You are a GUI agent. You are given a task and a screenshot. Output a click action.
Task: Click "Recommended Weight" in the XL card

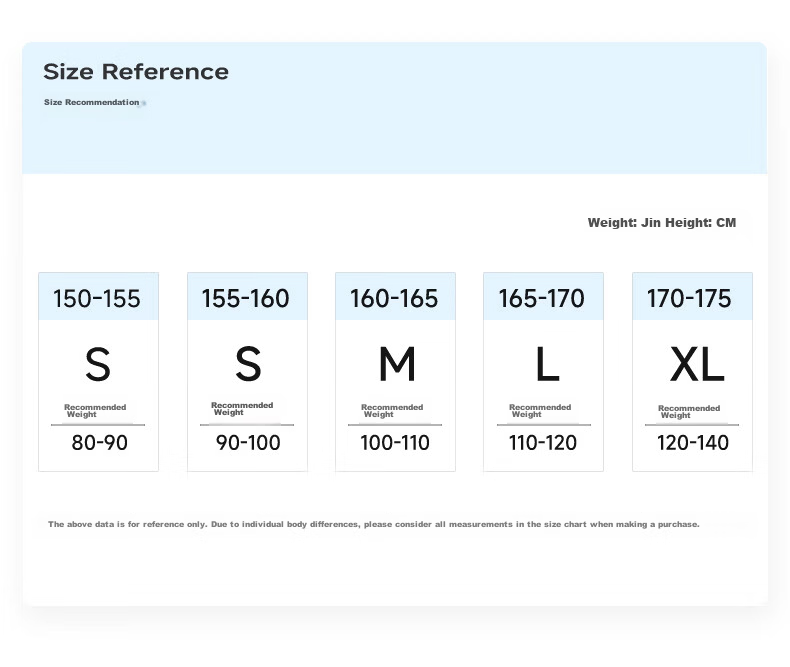[689, 412]
